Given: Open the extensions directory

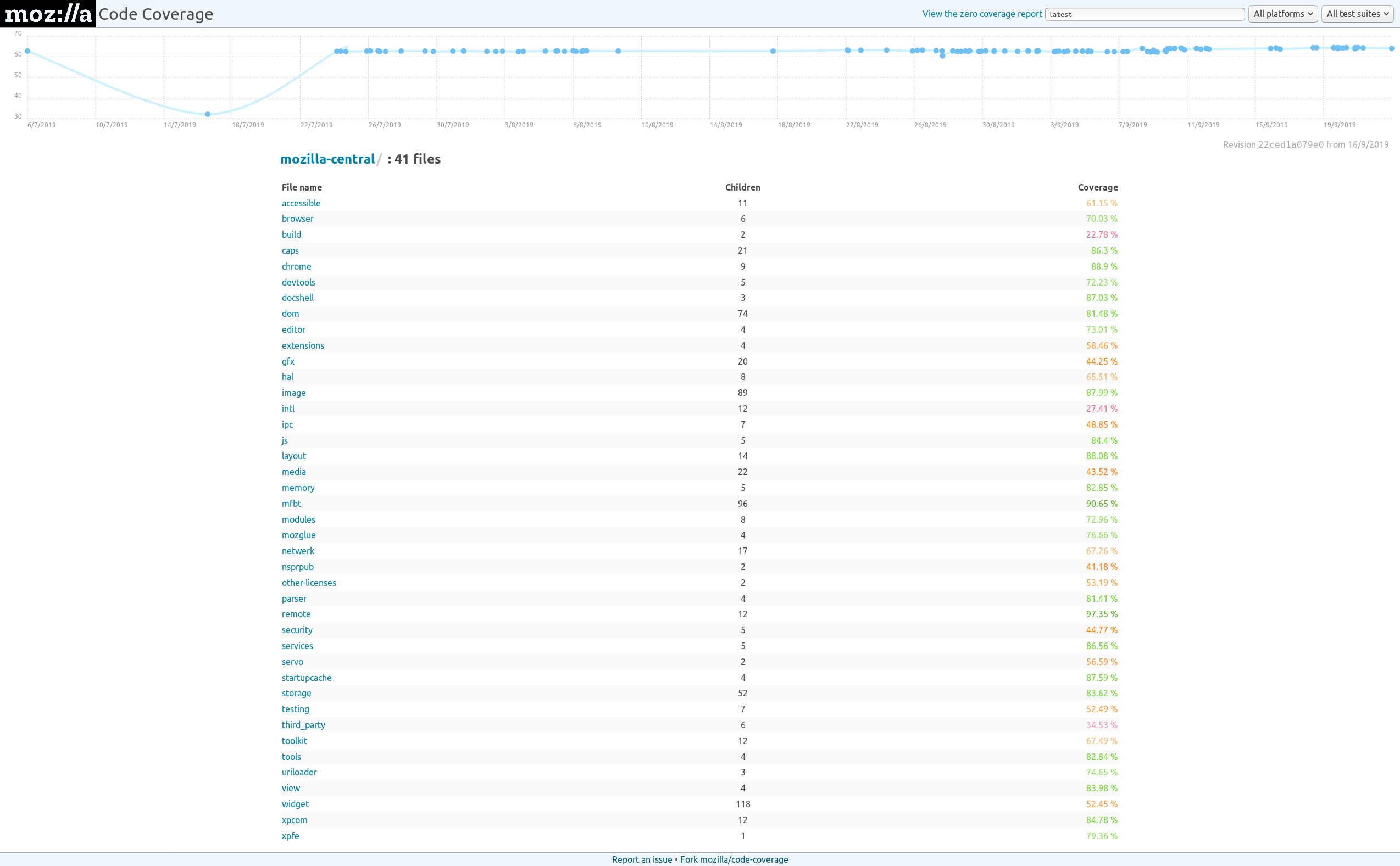Looking at the screenshot, I should point(303,345).
